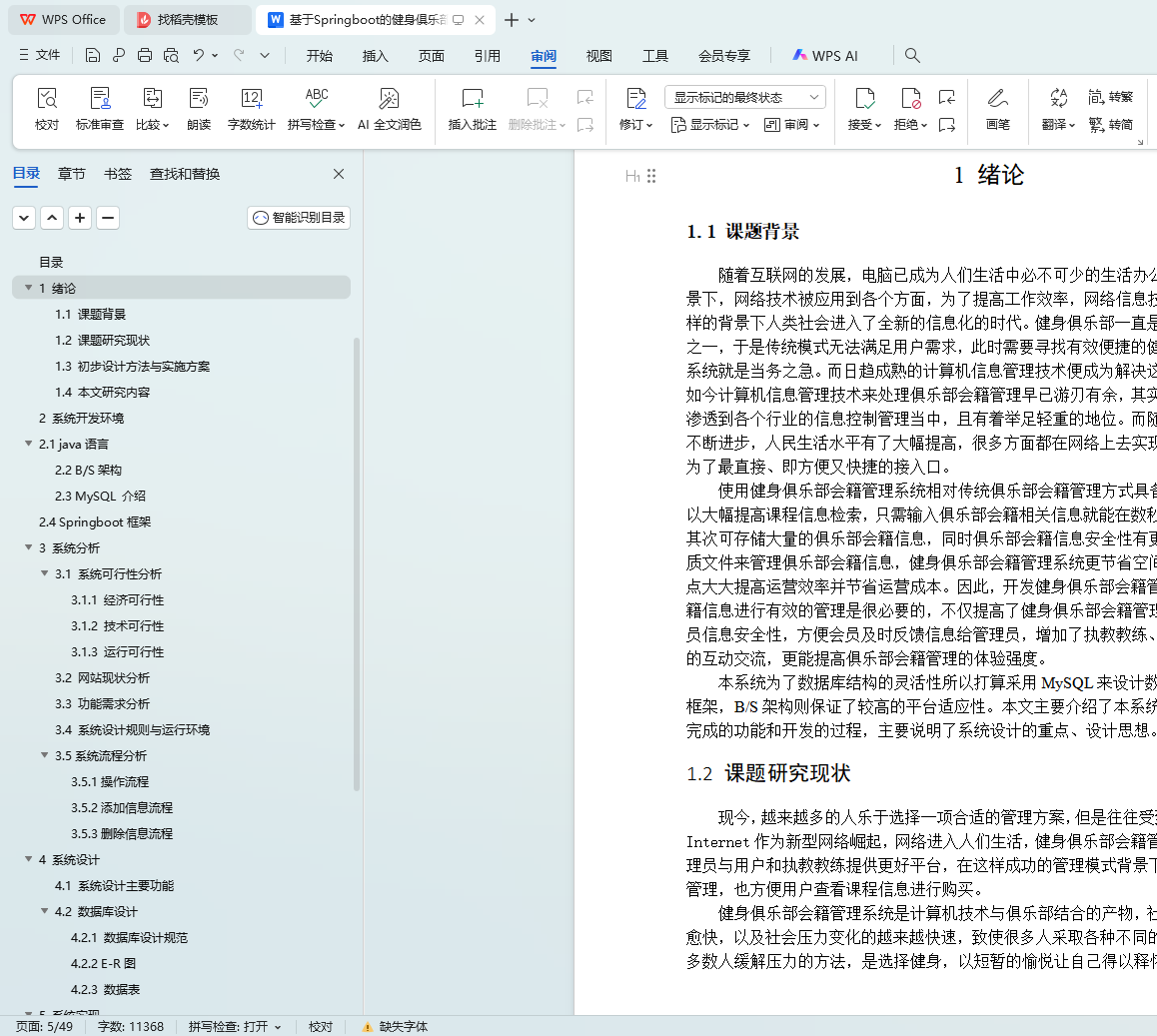Click previous change icon beside 拒绝

[x=947, y=97]
